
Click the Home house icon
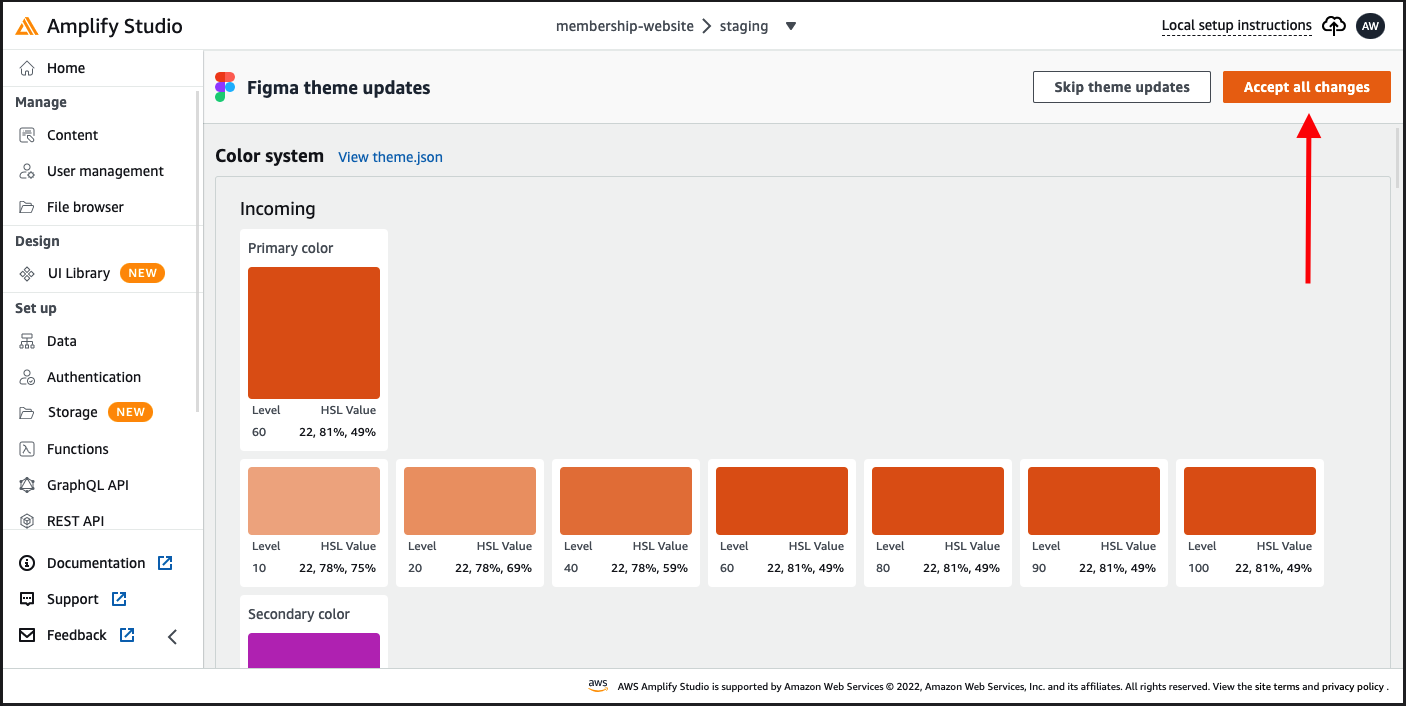click(27, 68)
